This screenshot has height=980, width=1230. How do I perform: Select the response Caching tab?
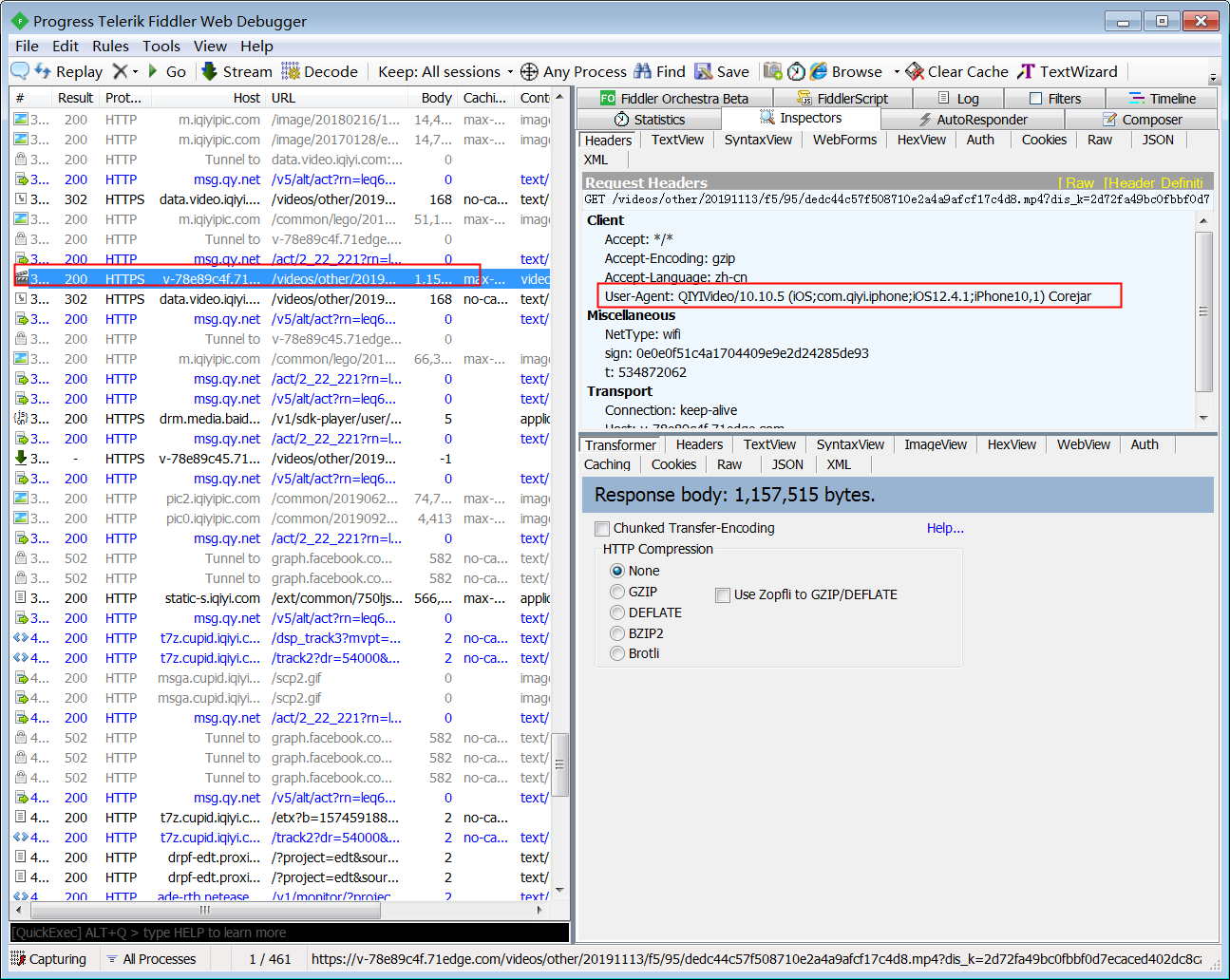click(x=607, y=464)
